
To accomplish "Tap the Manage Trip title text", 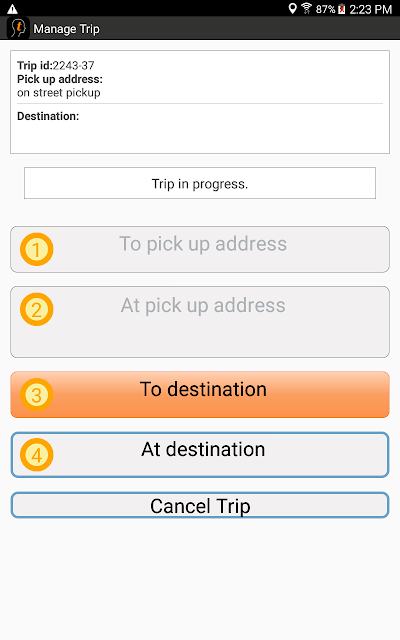I will point(67,29).
